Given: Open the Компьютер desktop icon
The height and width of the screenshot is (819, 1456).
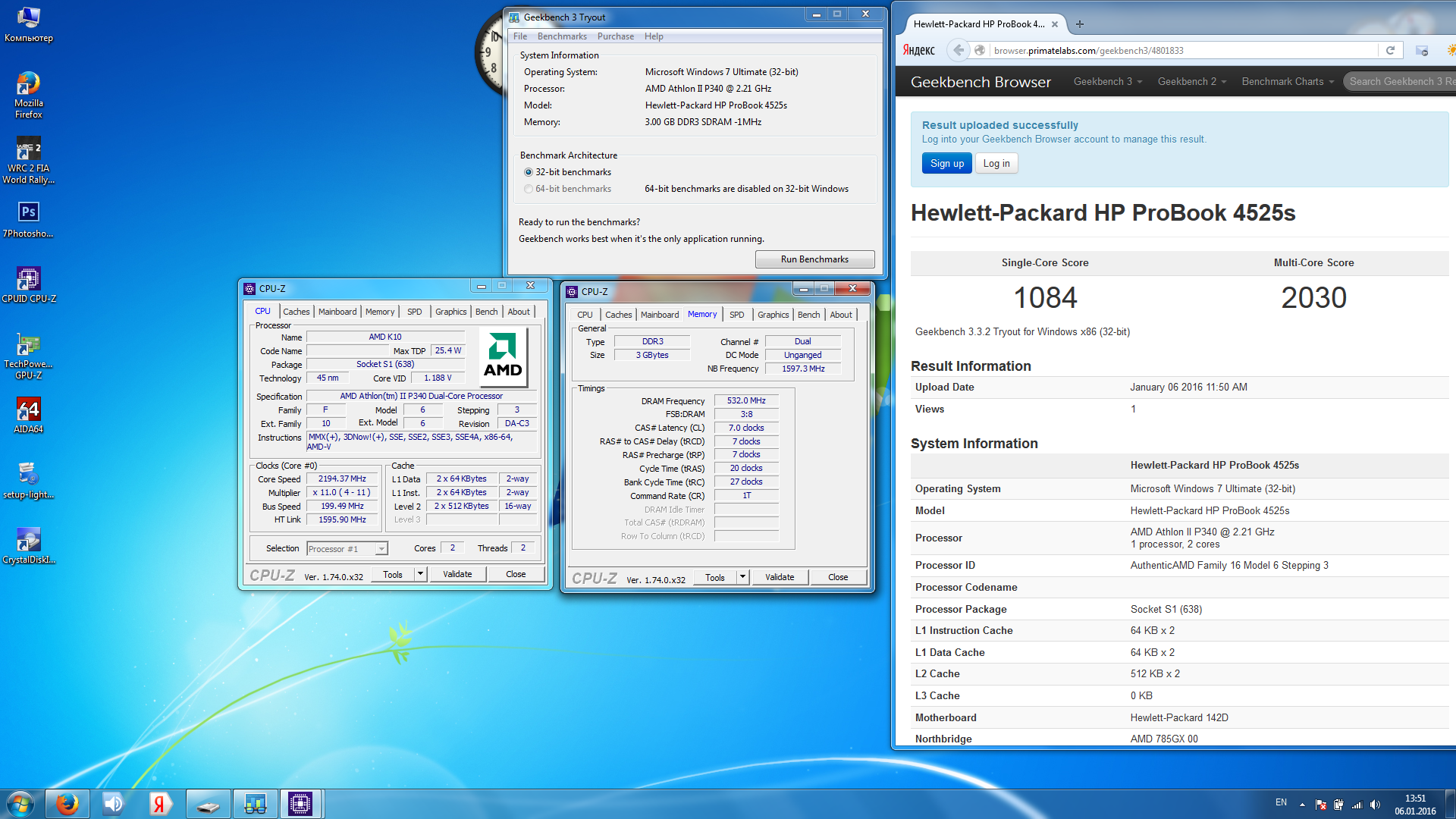Looking at the screenshot, I should [x=29, y=24].
